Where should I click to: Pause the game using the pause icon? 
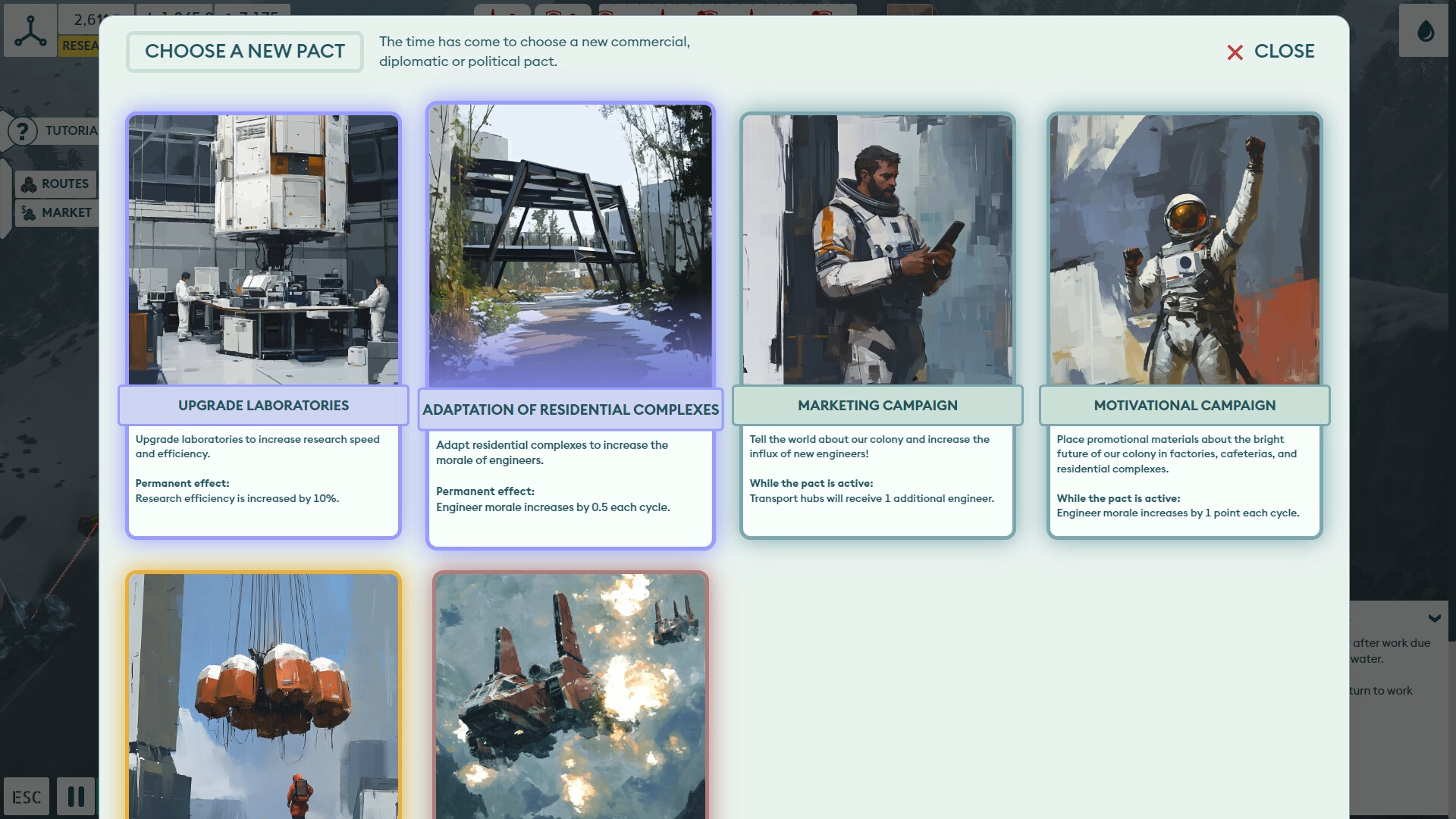click(75, 795)
